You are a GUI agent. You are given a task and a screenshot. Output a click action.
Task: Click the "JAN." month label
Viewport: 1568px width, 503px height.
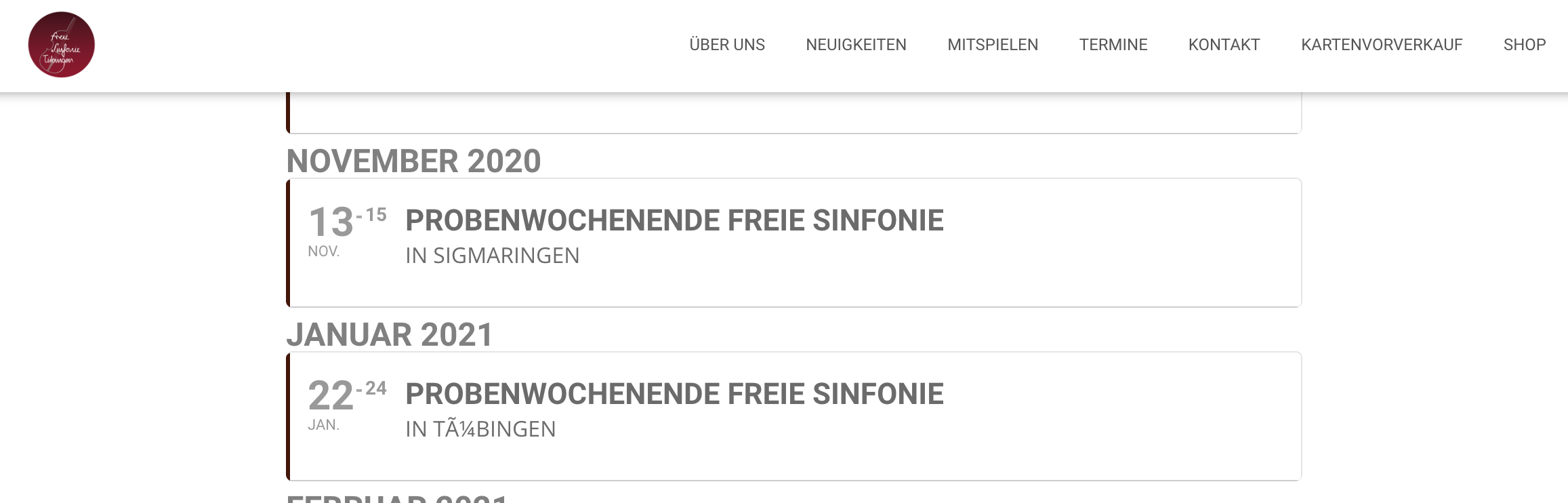tap(323, 425)
